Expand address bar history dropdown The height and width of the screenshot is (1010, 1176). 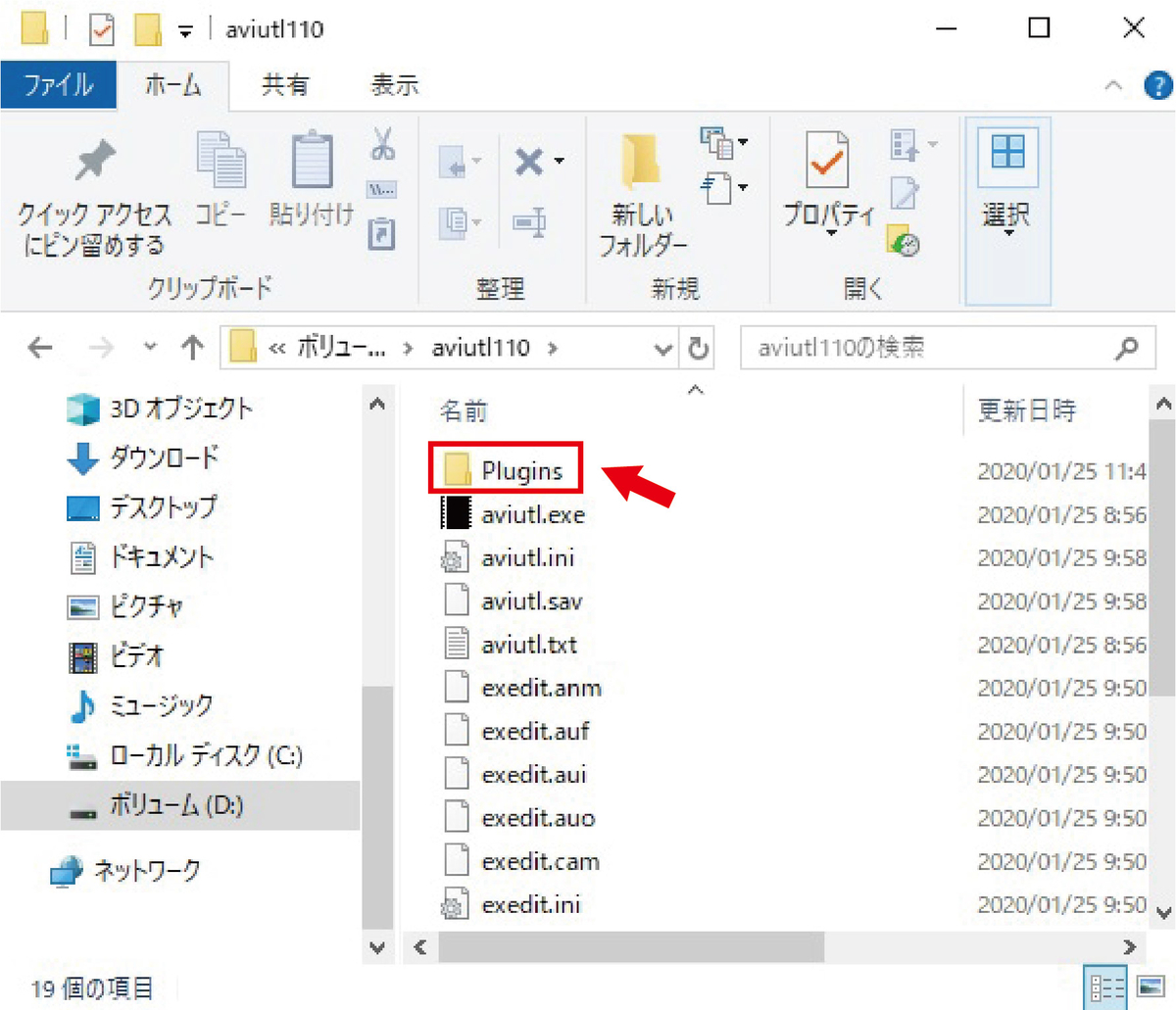coord(663,349)
